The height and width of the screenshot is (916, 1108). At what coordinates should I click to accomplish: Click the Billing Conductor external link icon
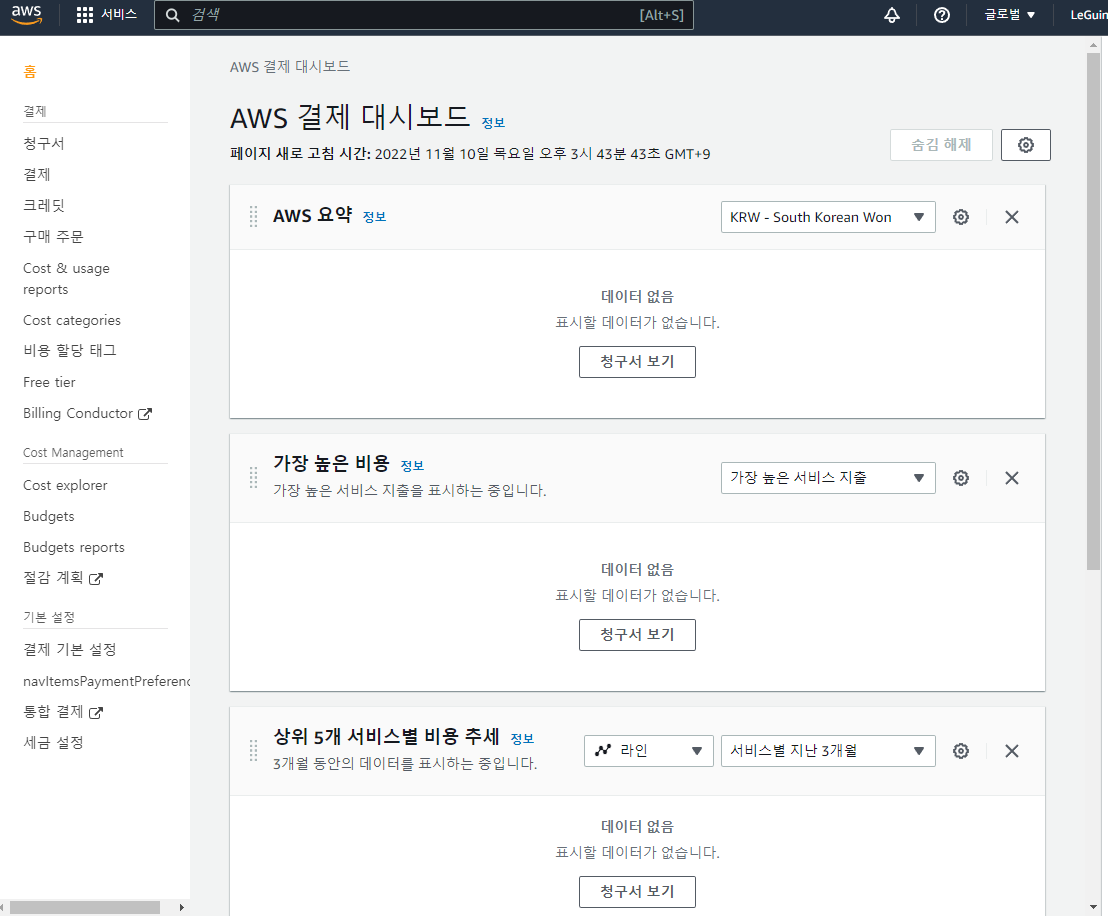tap(145, 414)
